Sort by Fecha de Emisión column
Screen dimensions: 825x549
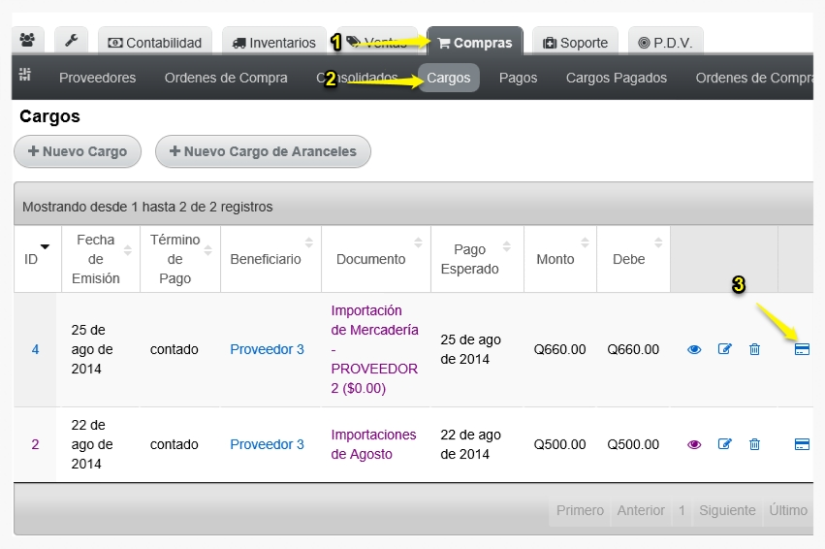(x=127, y=251)
